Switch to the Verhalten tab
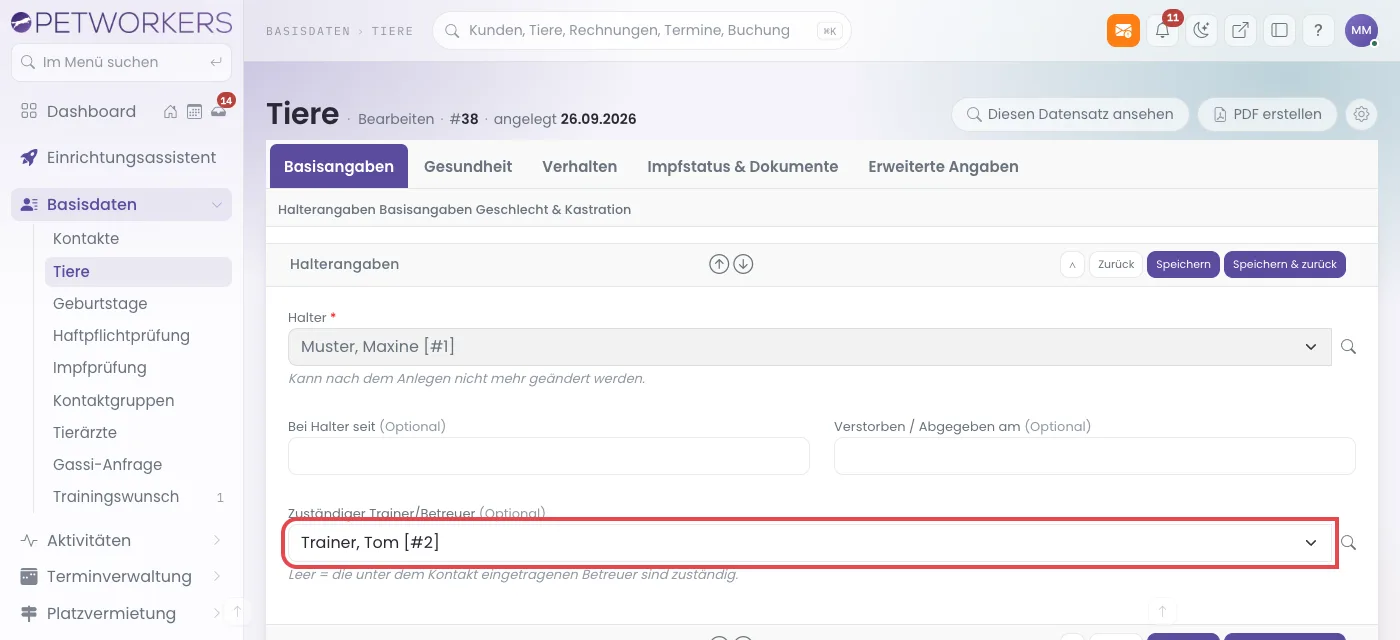 pyautogui.click(x=580, y=167)
